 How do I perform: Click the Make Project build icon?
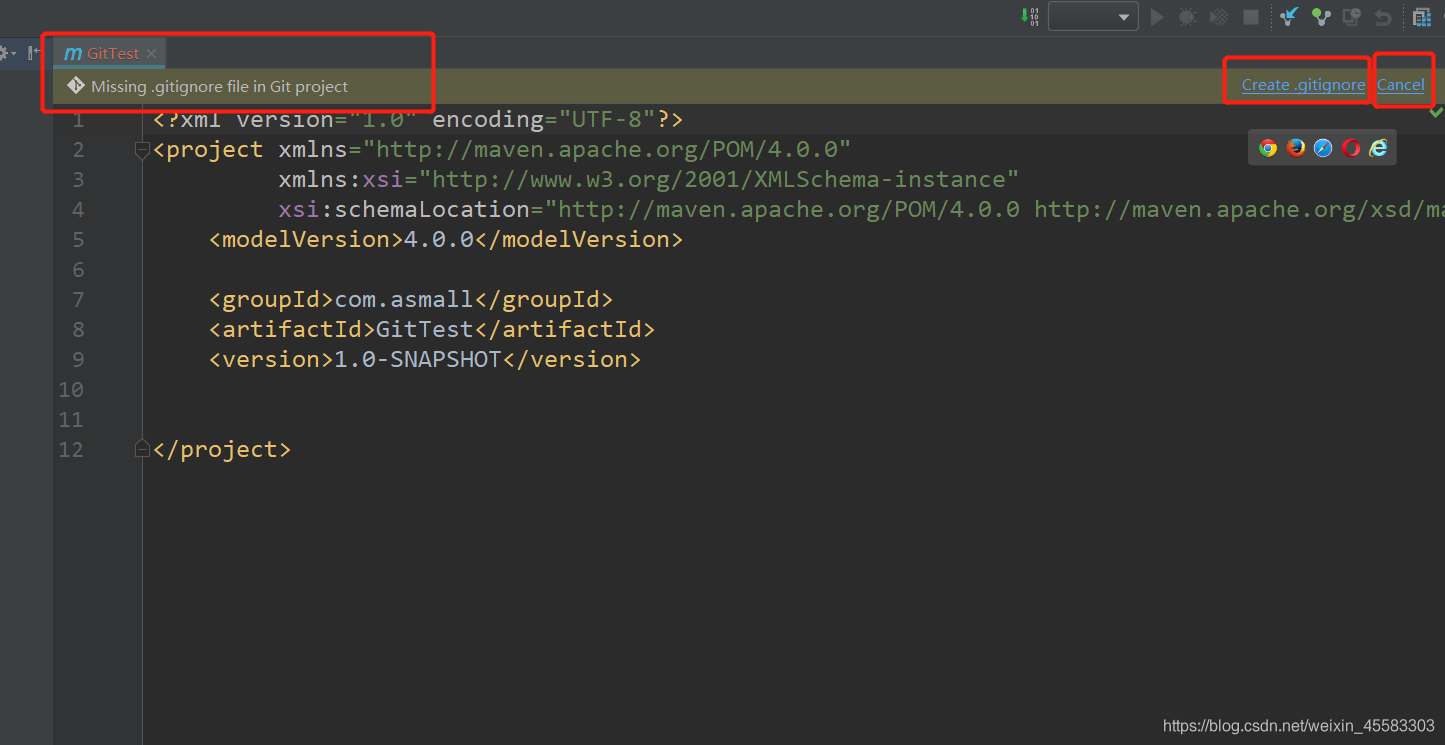pos(1030,16)
